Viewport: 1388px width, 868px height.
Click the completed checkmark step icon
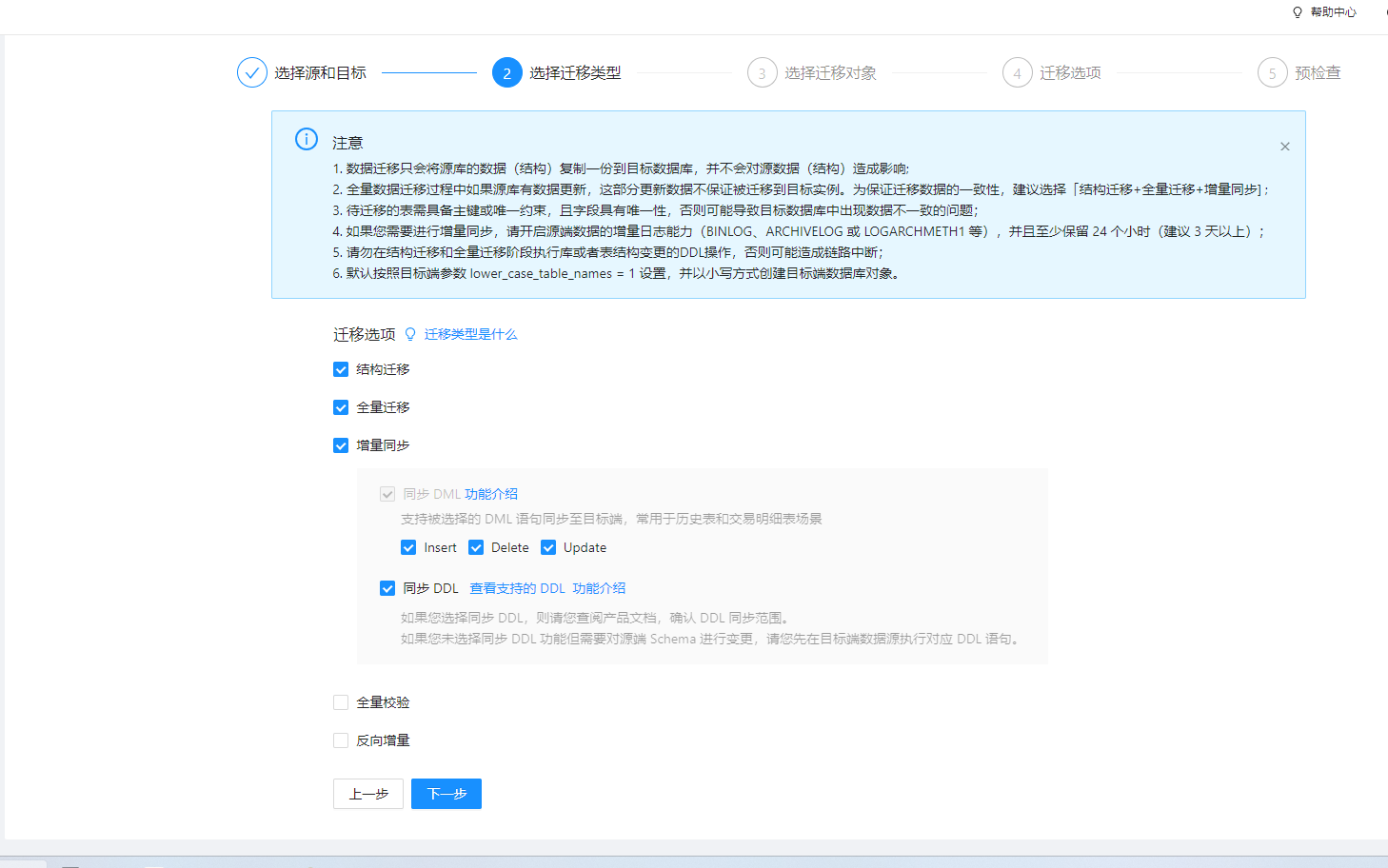(x=252, y=72)
